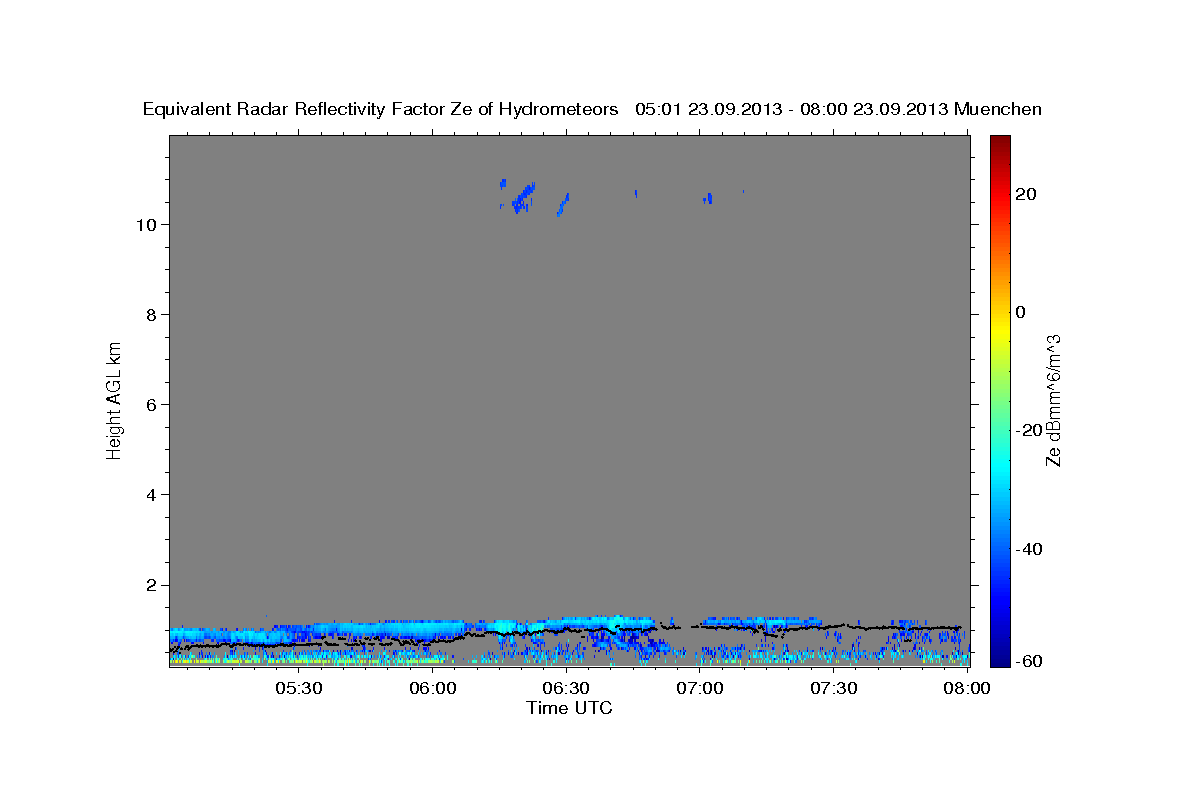The height and width of the screenshot is (800, 1200).
Task: Click the '05:01 23.09.2013' start time in the title
Action: (x=707, y=109)
